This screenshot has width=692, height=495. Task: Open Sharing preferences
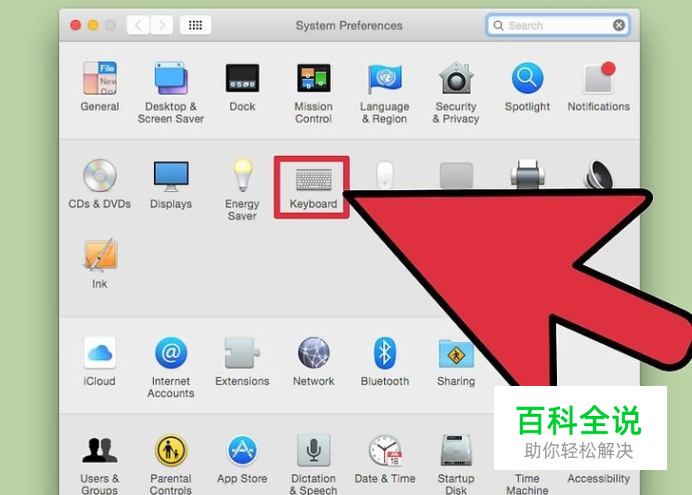click(456, 362)
